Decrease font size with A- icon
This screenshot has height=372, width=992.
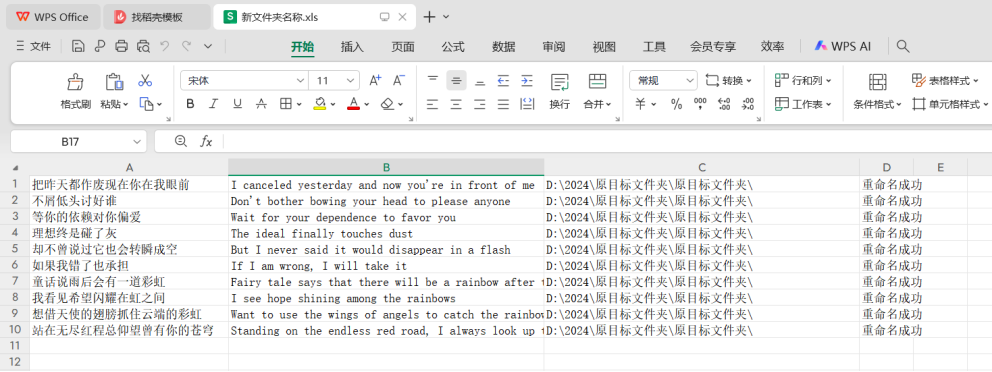399,80
